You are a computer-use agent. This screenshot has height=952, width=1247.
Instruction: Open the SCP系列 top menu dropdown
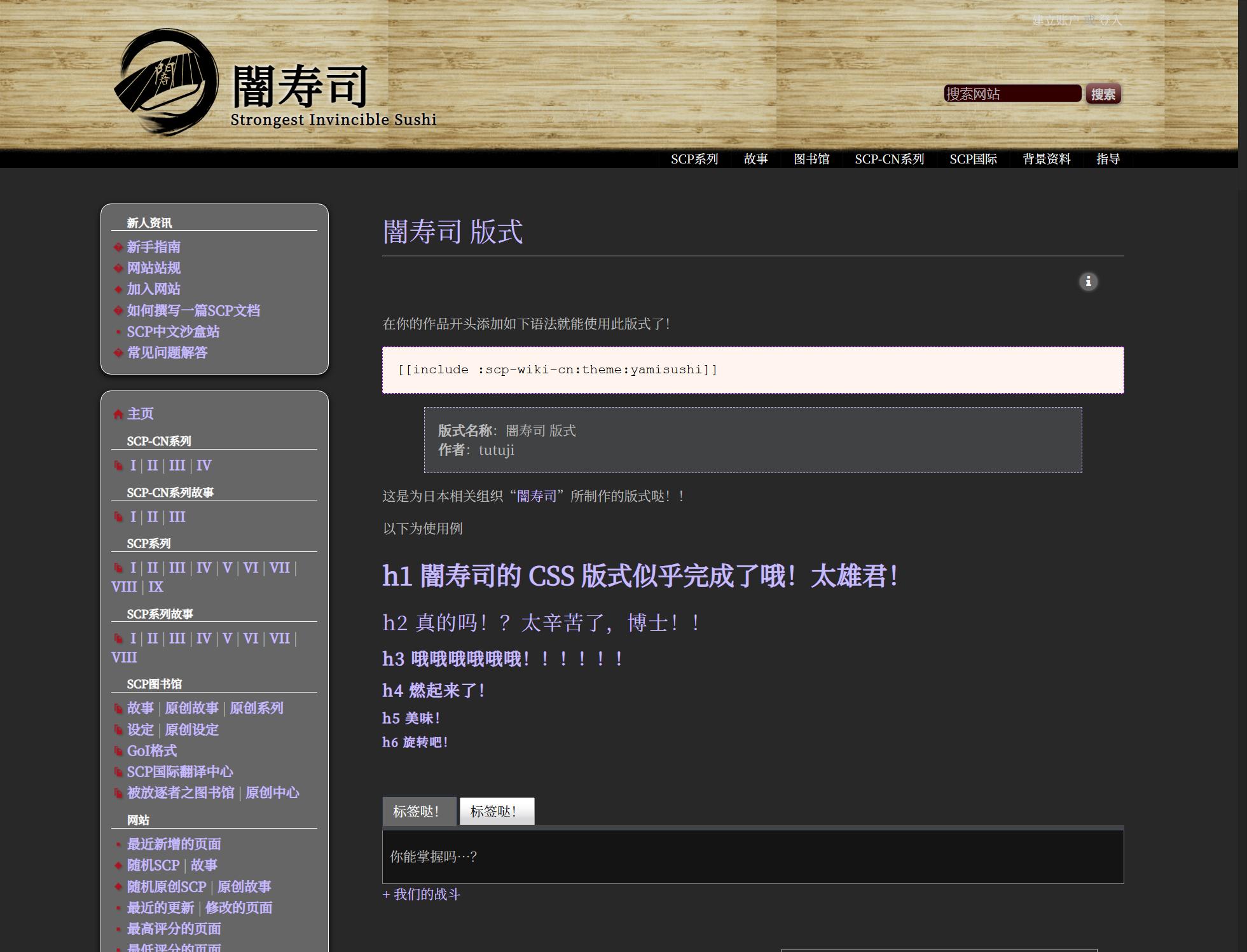point(694,159)
